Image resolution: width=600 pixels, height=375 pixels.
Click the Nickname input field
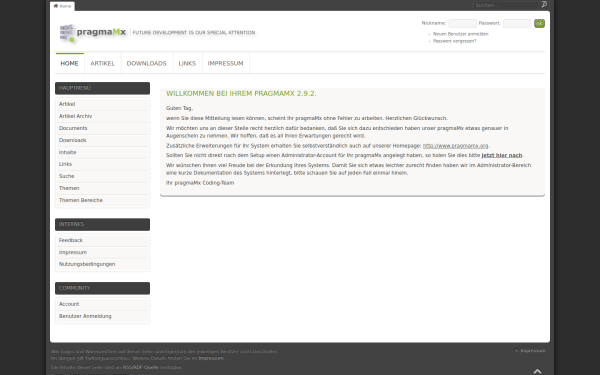click(462, 23)
